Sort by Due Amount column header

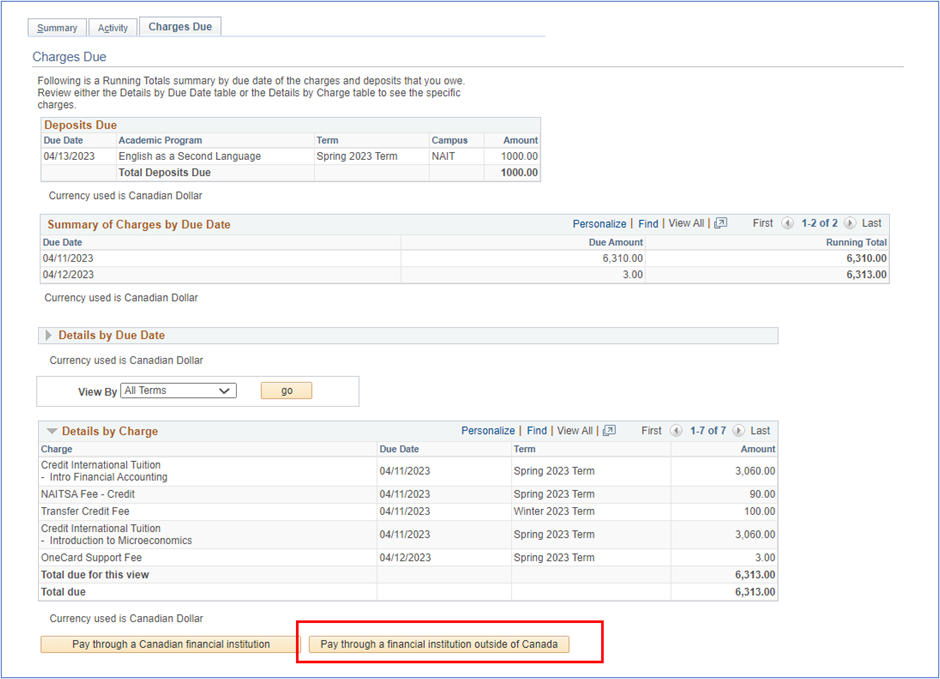616,242
